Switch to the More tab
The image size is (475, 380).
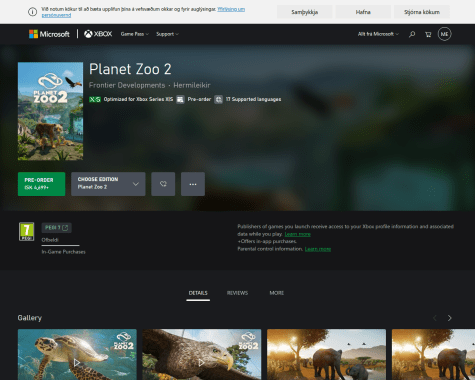point(277,293)
